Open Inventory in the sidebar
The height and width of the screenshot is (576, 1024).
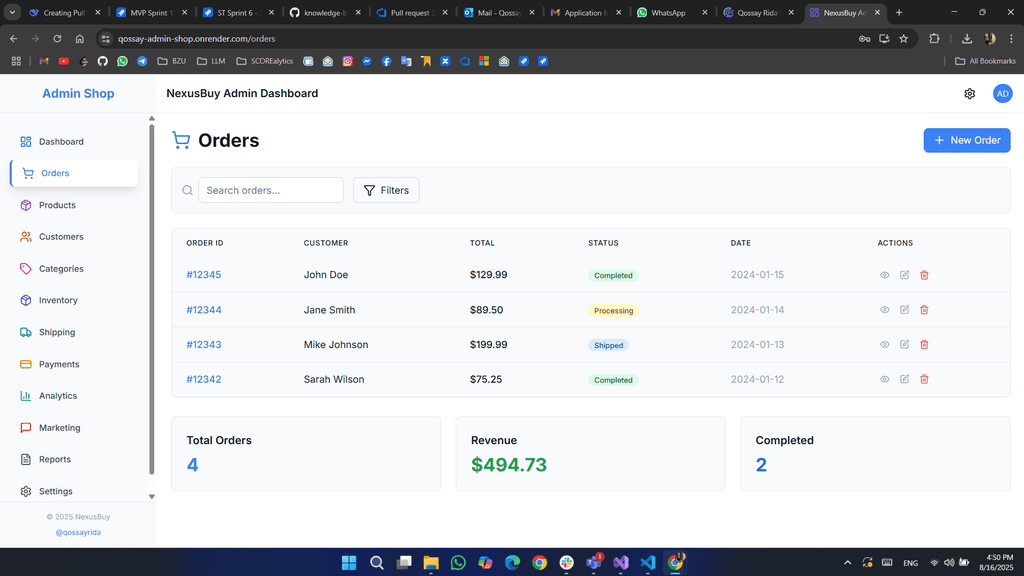[74, 300]
